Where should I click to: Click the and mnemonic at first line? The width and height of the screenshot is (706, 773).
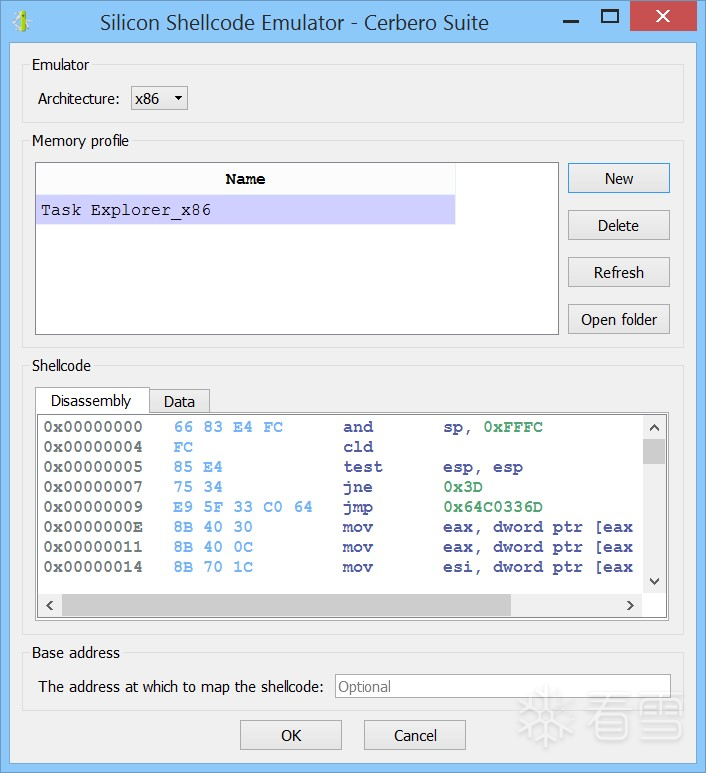point(358,427)
